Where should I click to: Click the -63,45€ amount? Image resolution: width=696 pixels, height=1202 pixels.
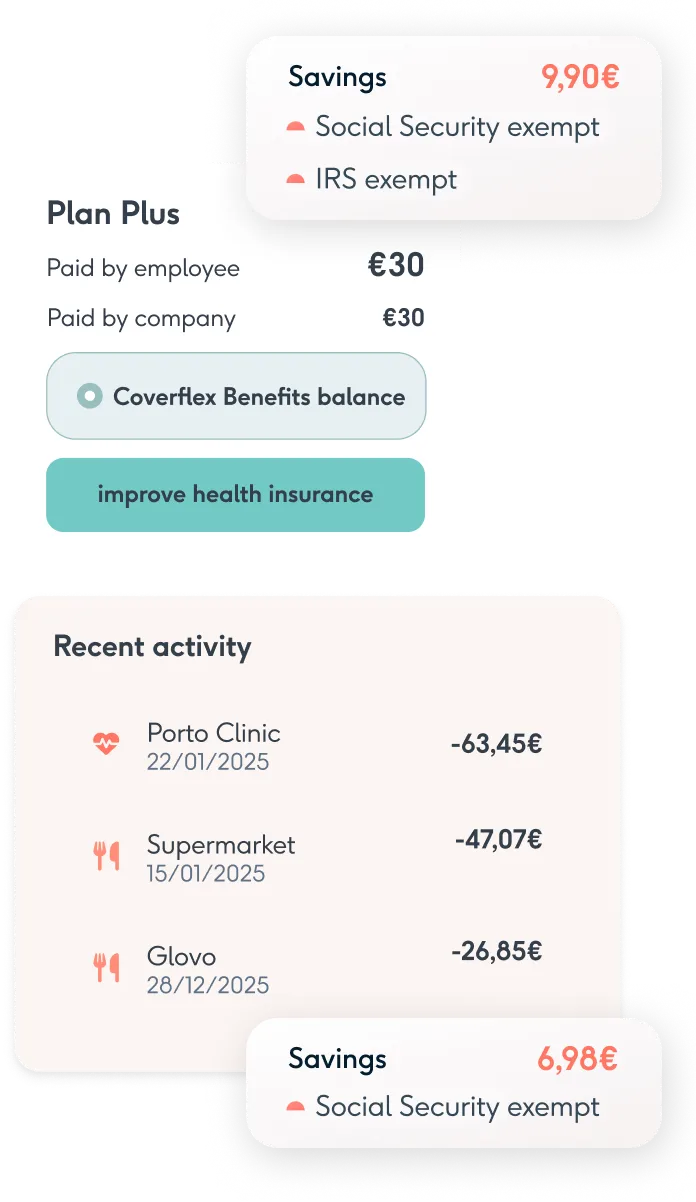click(496, 744)
